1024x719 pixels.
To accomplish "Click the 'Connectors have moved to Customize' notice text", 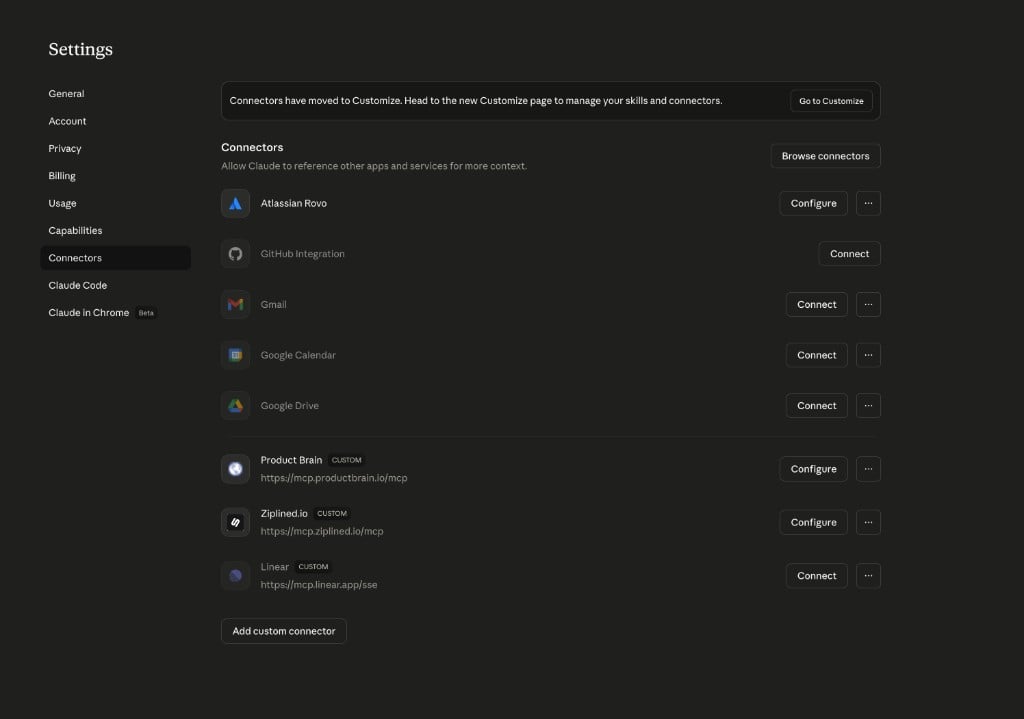I will pyautogui.click(x=475, y=101).
